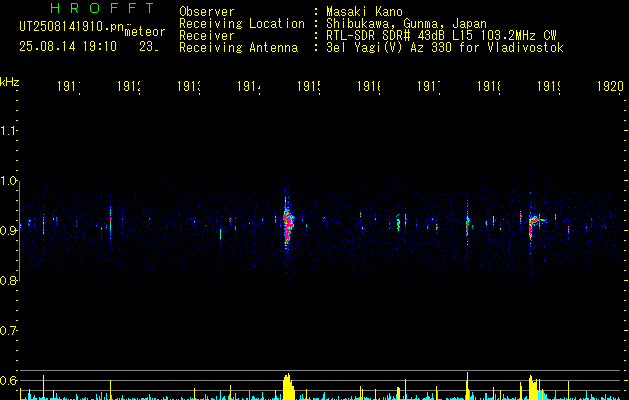Click the '23.' counter next to the date
The height and width of the screenshot is (400, 629).
149,47
